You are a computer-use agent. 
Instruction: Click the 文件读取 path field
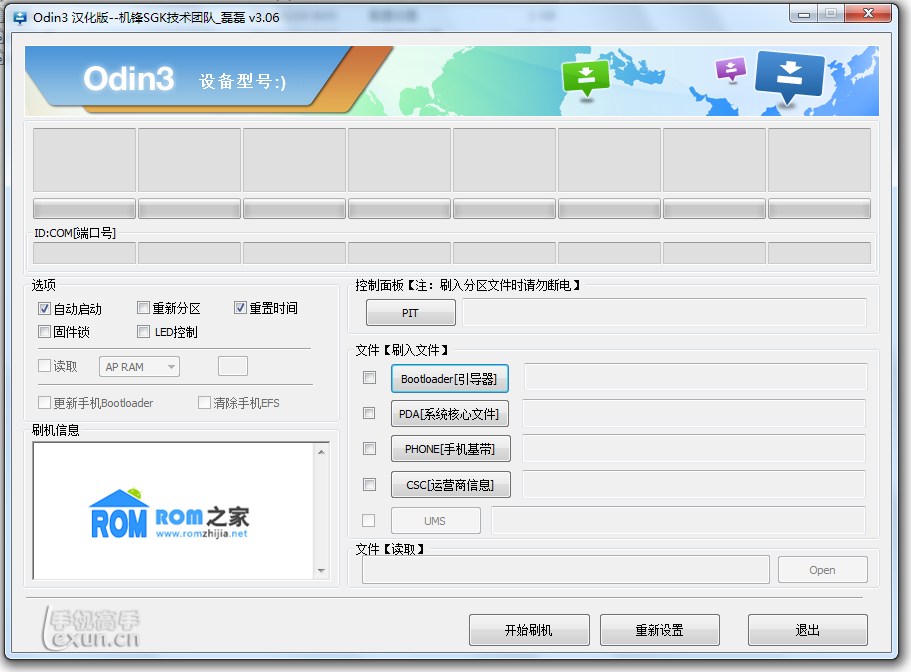point(566,570)
